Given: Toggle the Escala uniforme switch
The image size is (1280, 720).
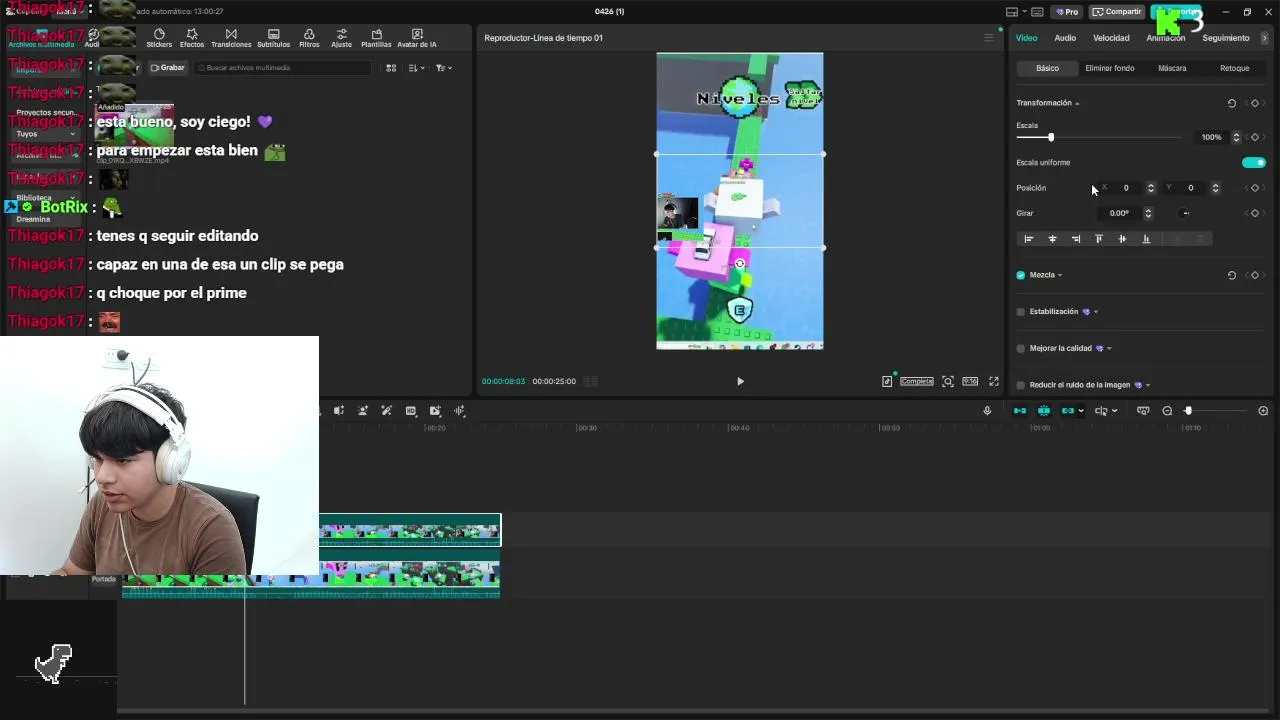Looking at the screenshot, I should [1253, 162].
